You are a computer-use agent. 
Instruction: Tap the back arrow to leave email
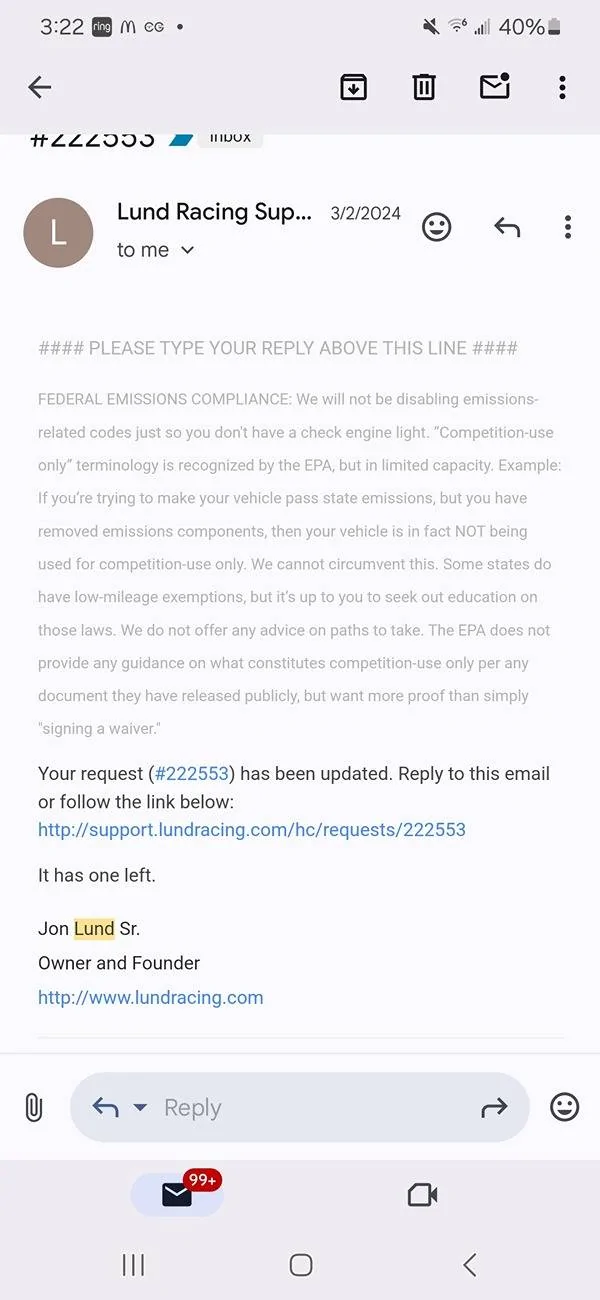40,88
